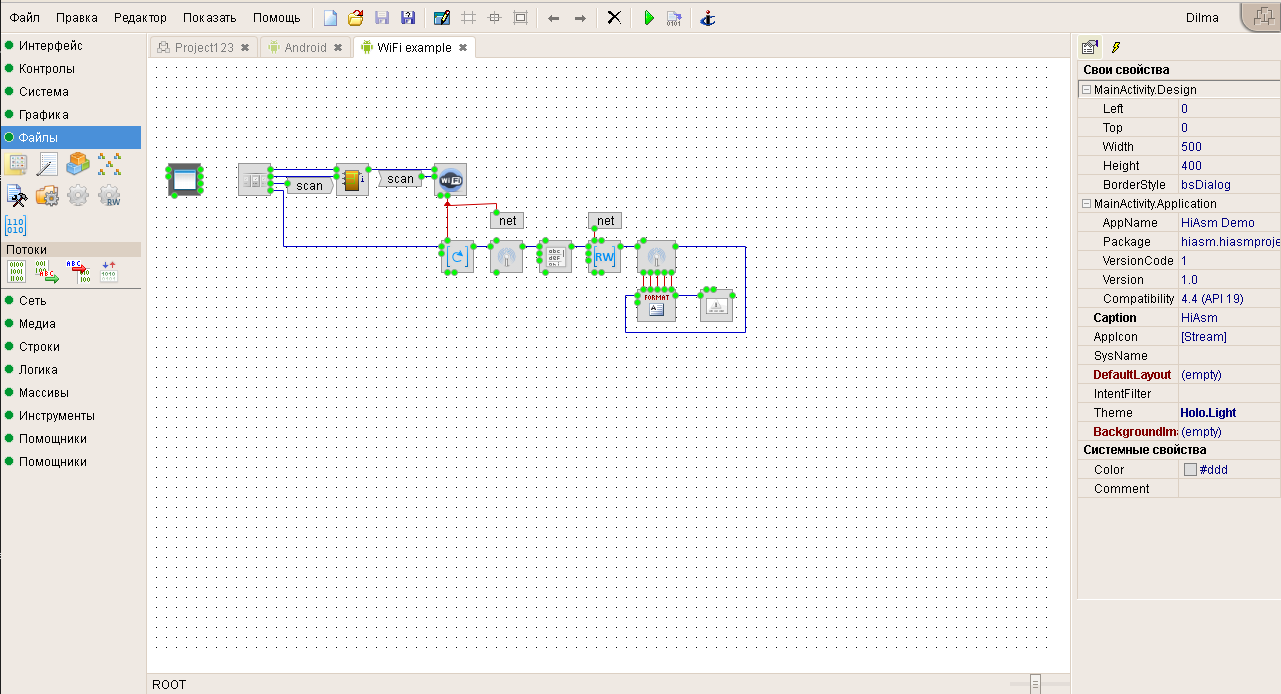This screenshot has height=694, width=1281.
Task: Click the New document toolbar icon
Action: 330,18
